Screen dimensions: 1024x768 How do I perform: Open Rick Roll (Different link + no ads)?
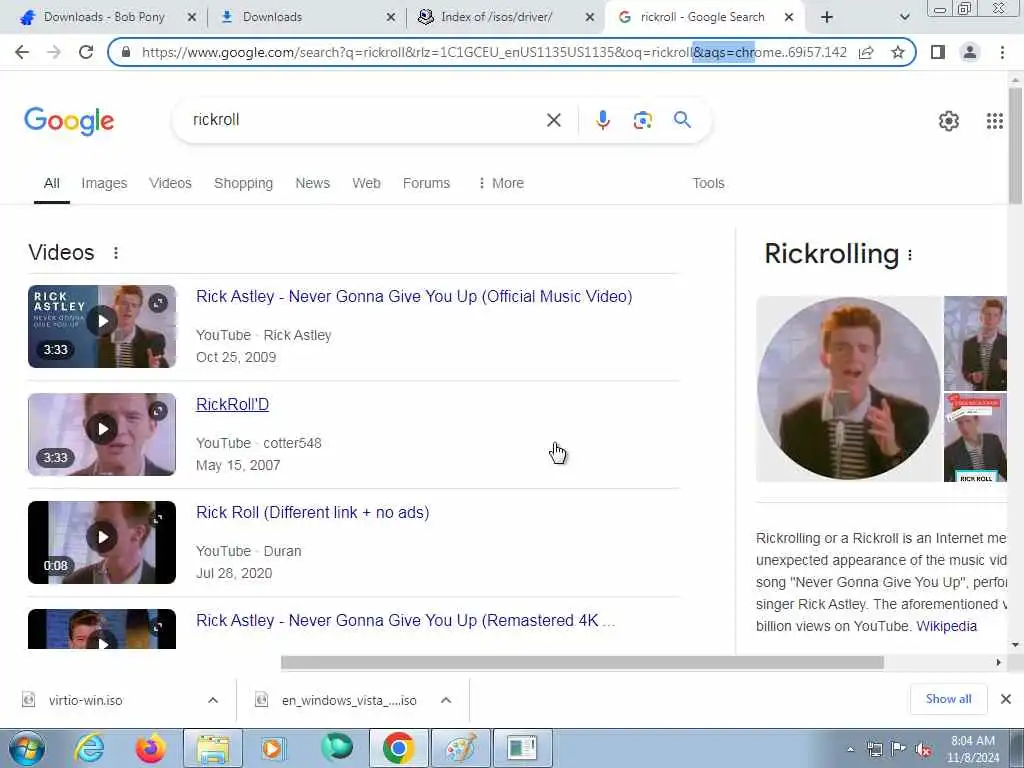click(313, 513)
